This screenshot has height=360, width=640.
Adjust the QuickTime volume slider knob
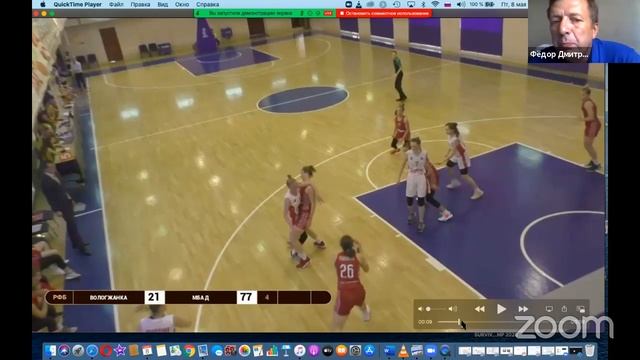(x=428, y=309)
